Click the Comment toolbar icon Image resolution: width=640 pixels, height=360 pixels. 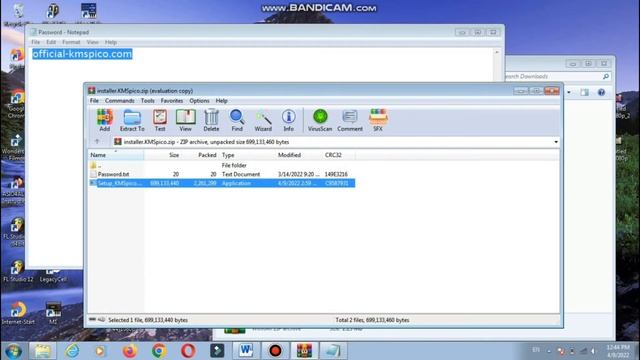point(350,120)
